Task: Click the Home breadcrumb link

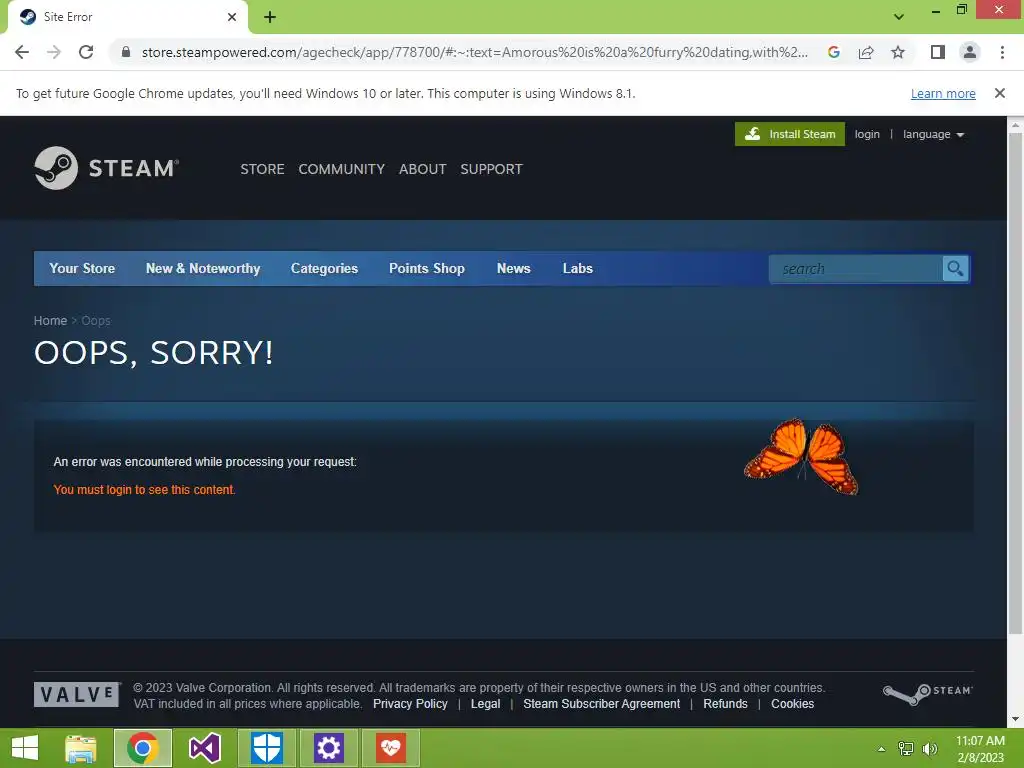Action: (x=50, y=321)
